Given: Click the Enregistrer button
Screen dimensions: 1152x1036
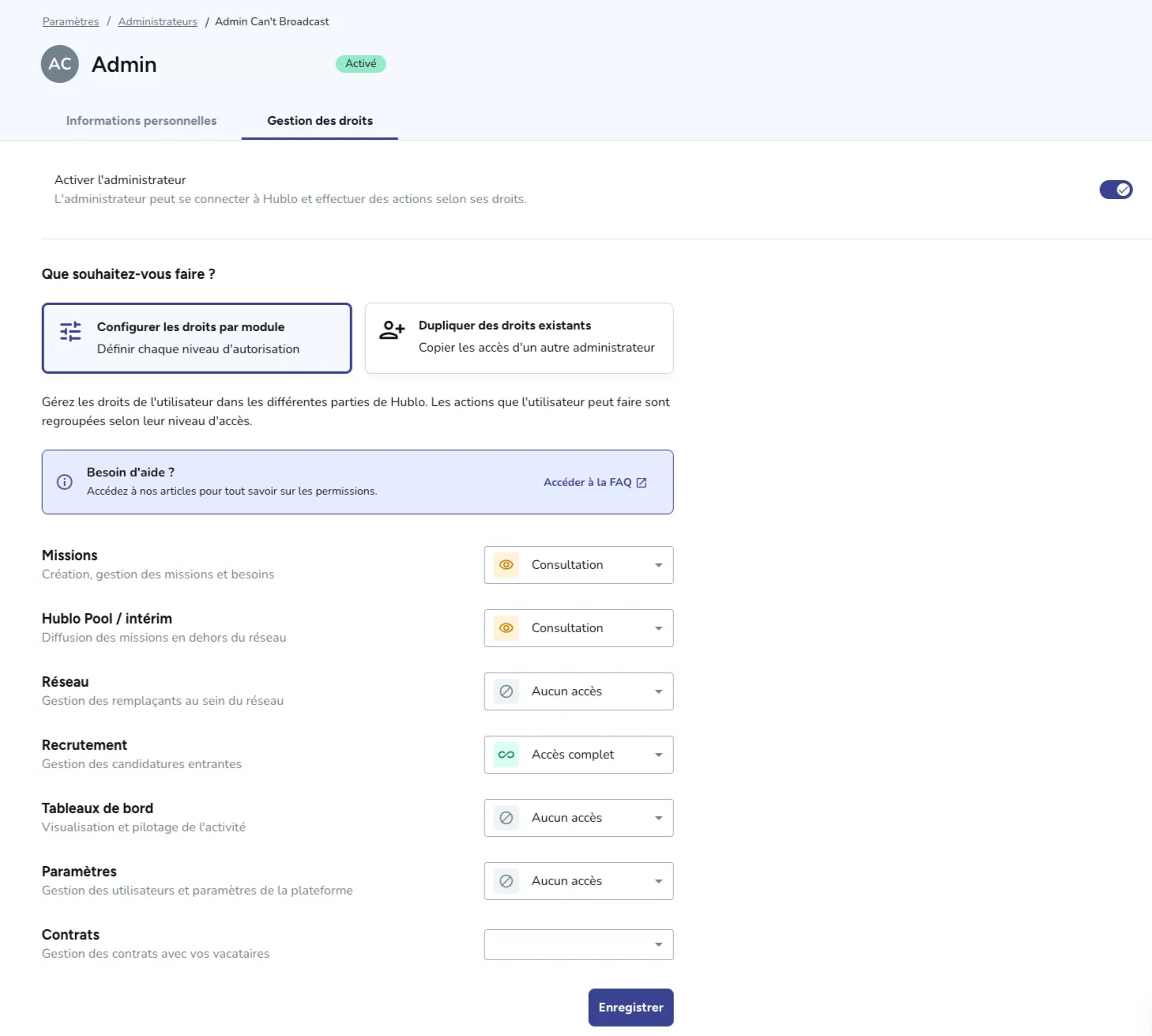Looking at the screenshot, I should 631,1008.
